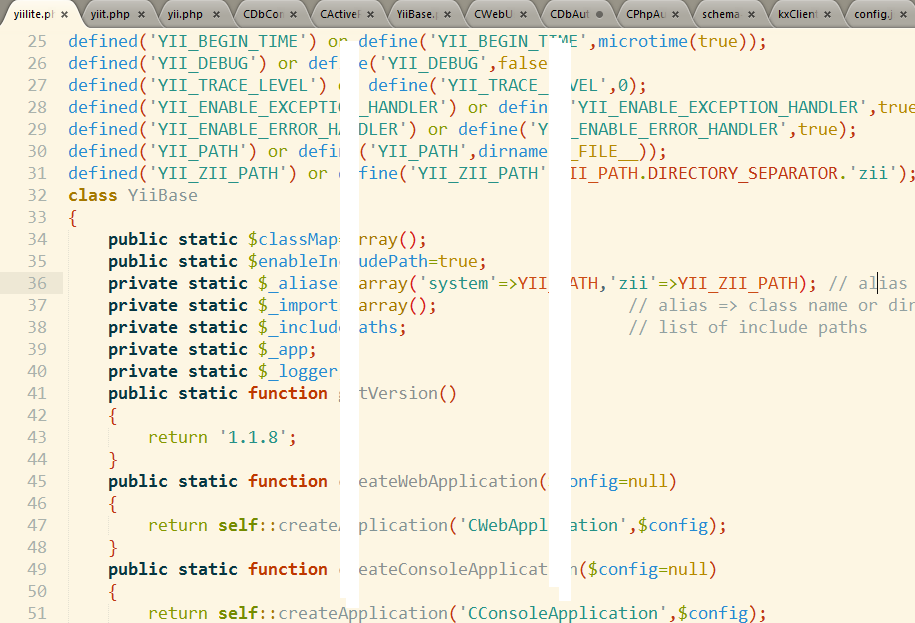Viewport: 915px width, 623px height.
Task: Close the CDbCon tab
Action: (x=294, y=15)
